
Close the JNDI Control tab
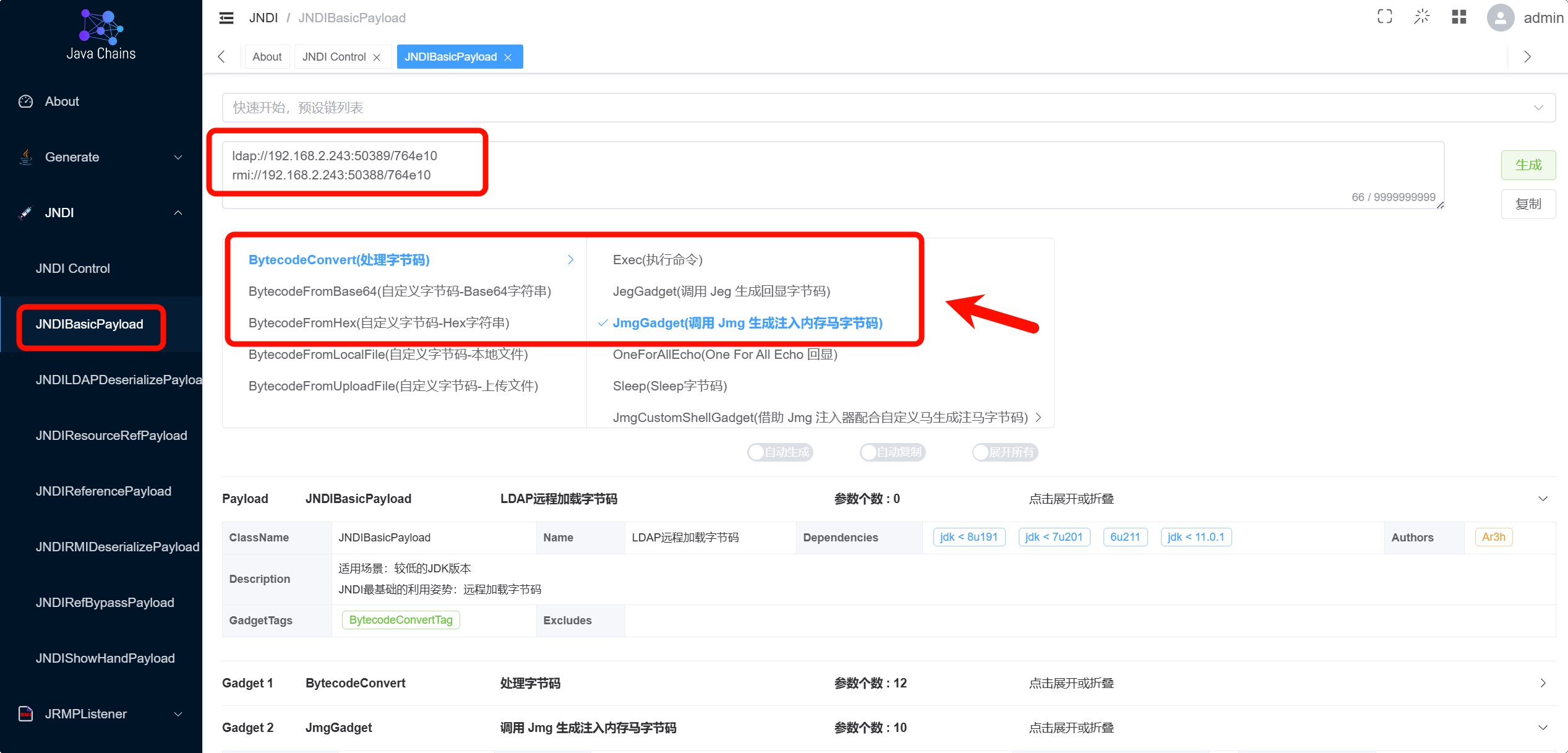[x=377, y=58]
